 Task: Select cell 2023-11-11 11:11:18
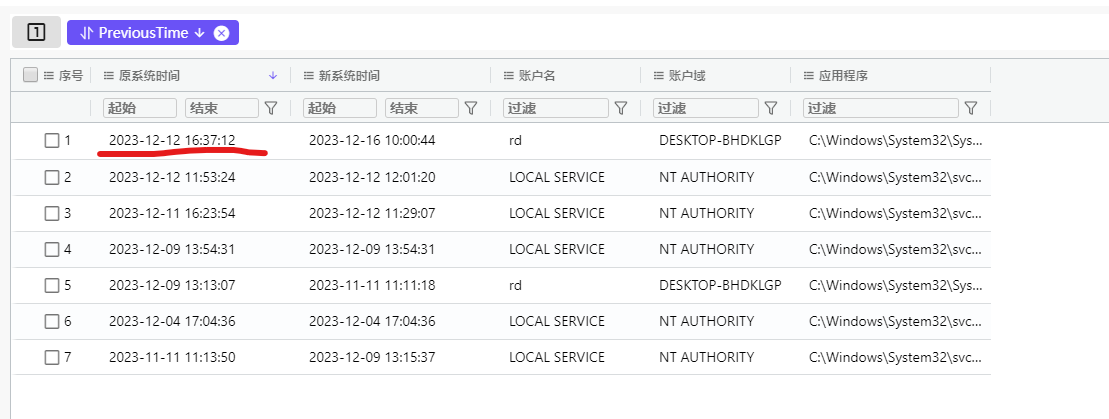point(372,285)
